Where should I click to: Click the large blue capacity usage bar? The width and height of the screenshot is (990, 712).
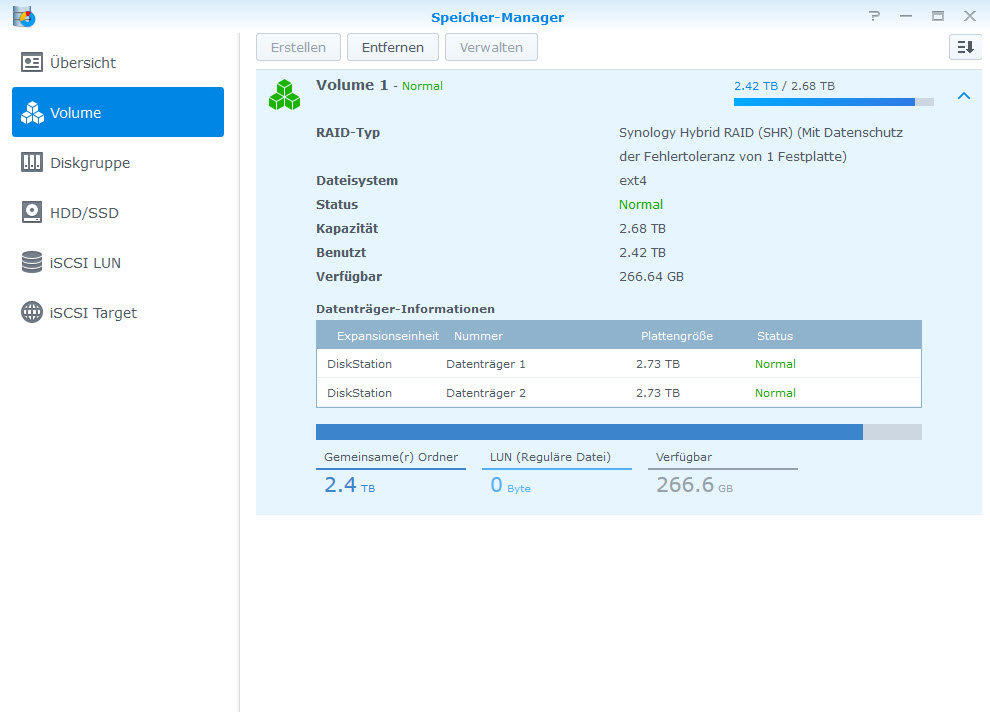pos(619,432)
